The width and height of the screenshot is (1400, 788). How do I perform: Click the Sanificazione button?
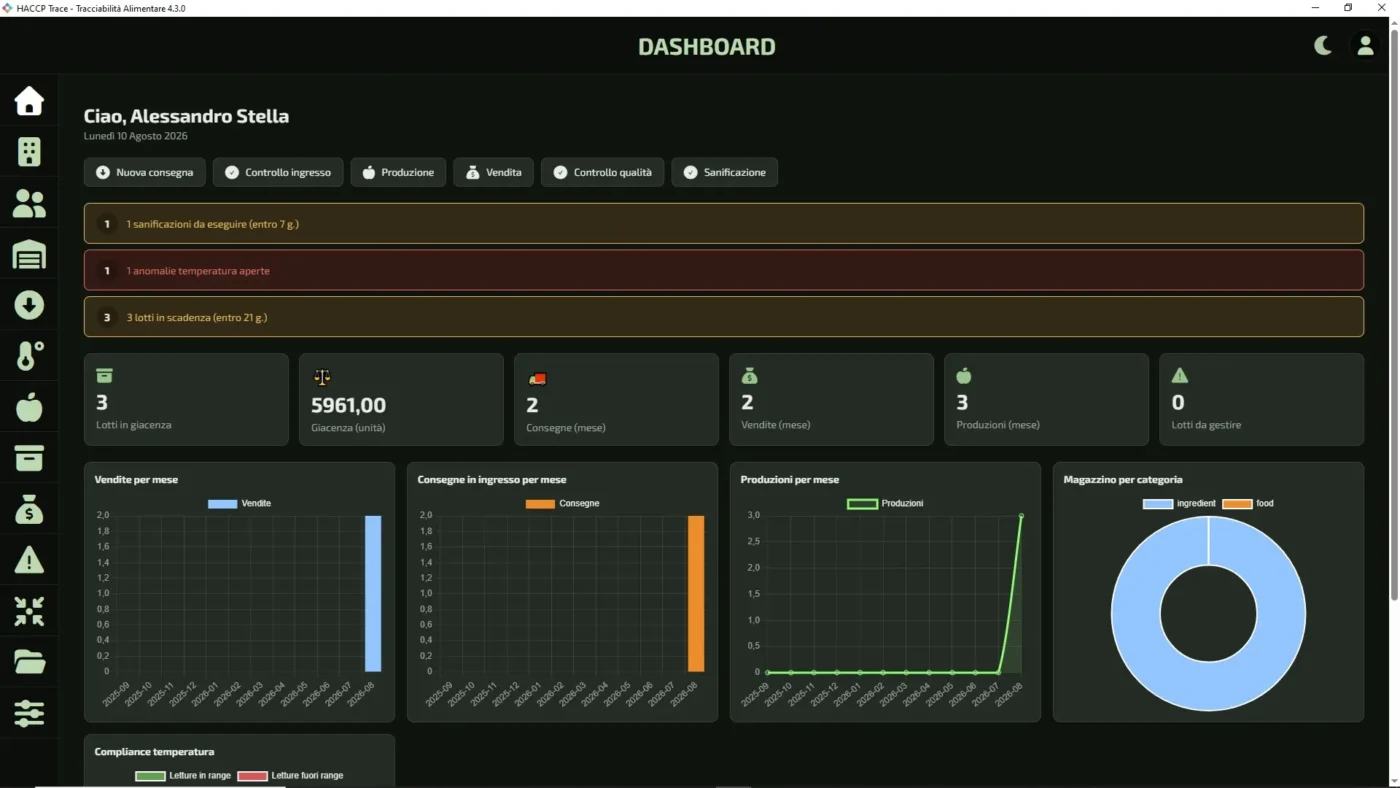724,172
